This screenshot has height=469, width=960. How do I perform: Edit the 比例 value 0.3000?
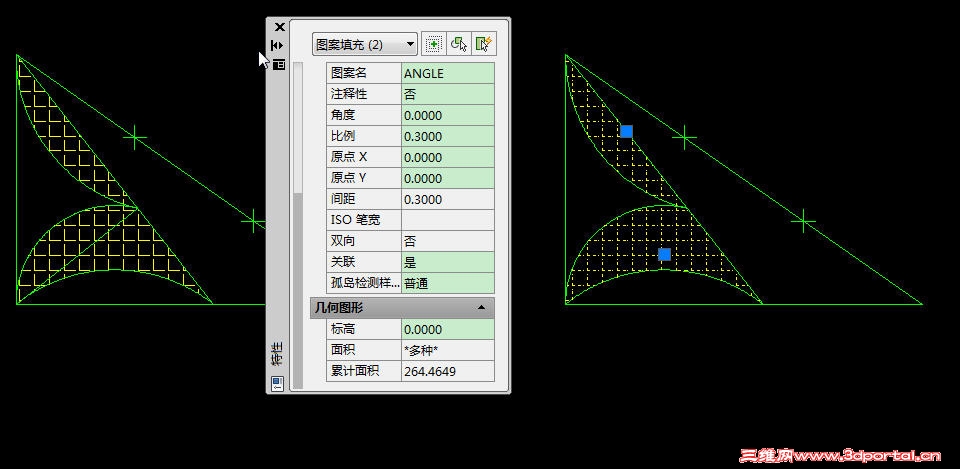coord(448,136)
